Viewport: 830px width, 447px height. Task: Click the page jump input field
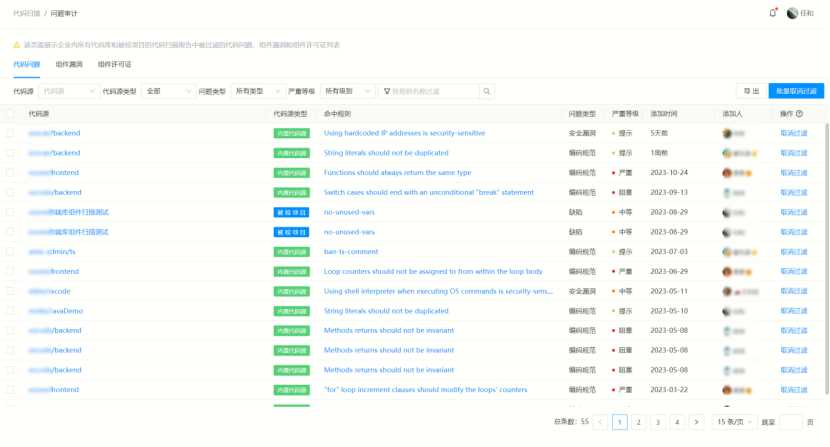pyautogui.click(x=790, y=422)
